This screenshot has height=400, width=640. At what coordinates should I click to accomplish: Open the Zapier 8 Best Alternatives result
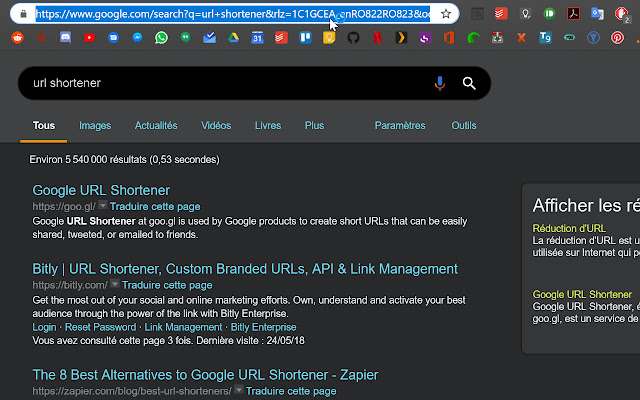(x=205, y=375)
